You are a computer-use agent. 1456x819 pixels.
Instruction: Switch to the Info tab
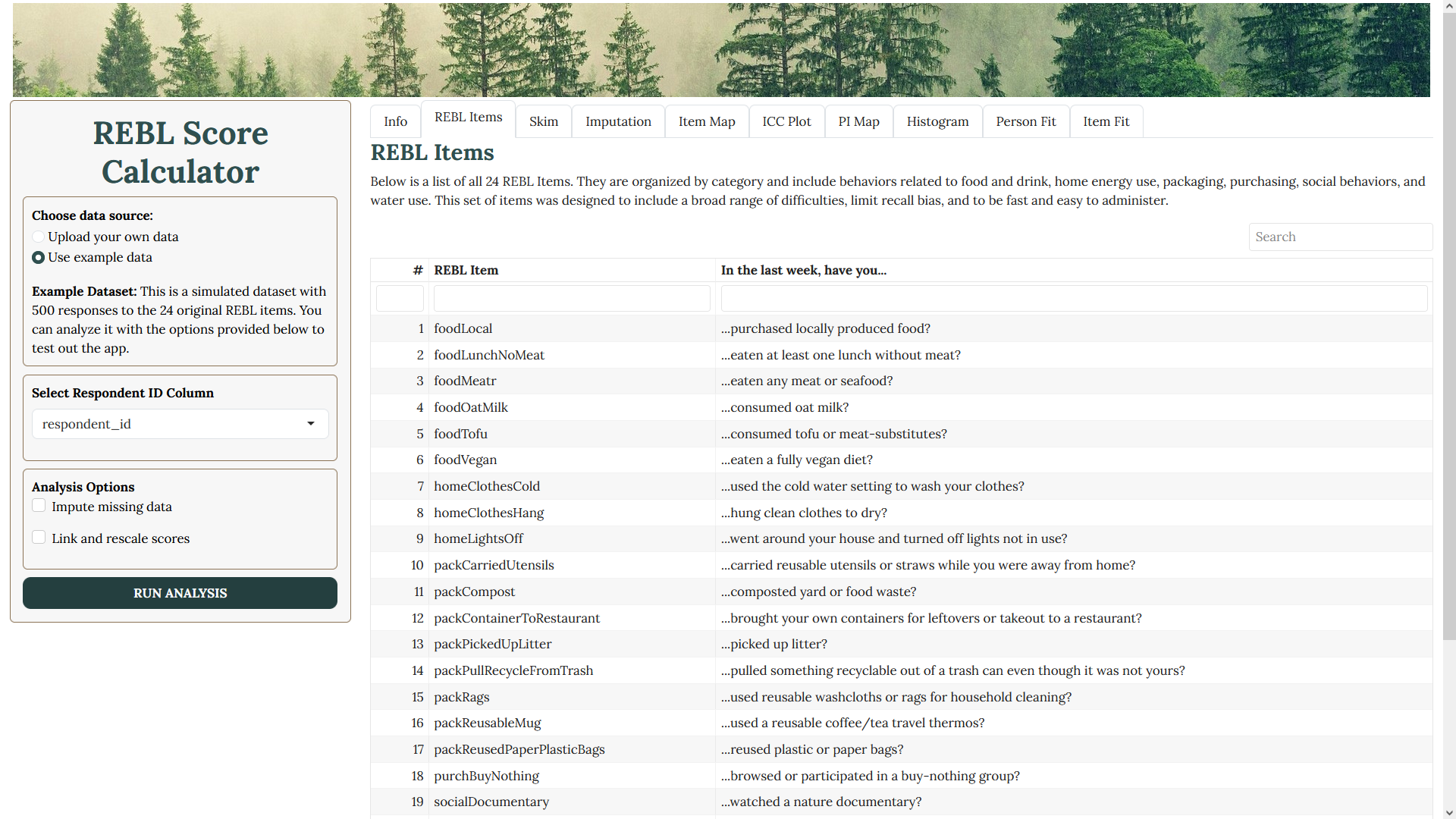pos(395,121)
